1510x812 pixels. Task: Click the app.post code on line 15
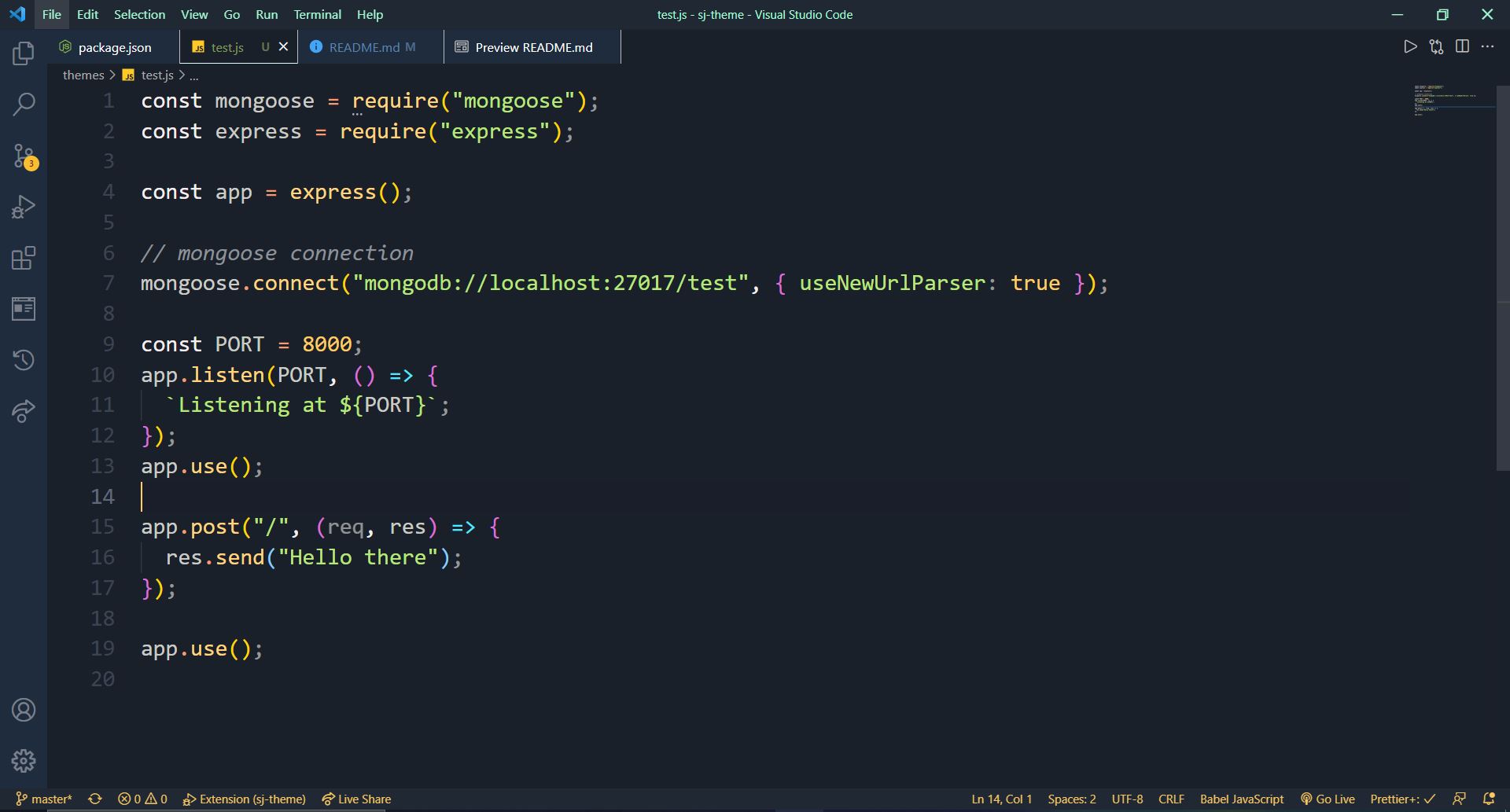pos(190,527)
